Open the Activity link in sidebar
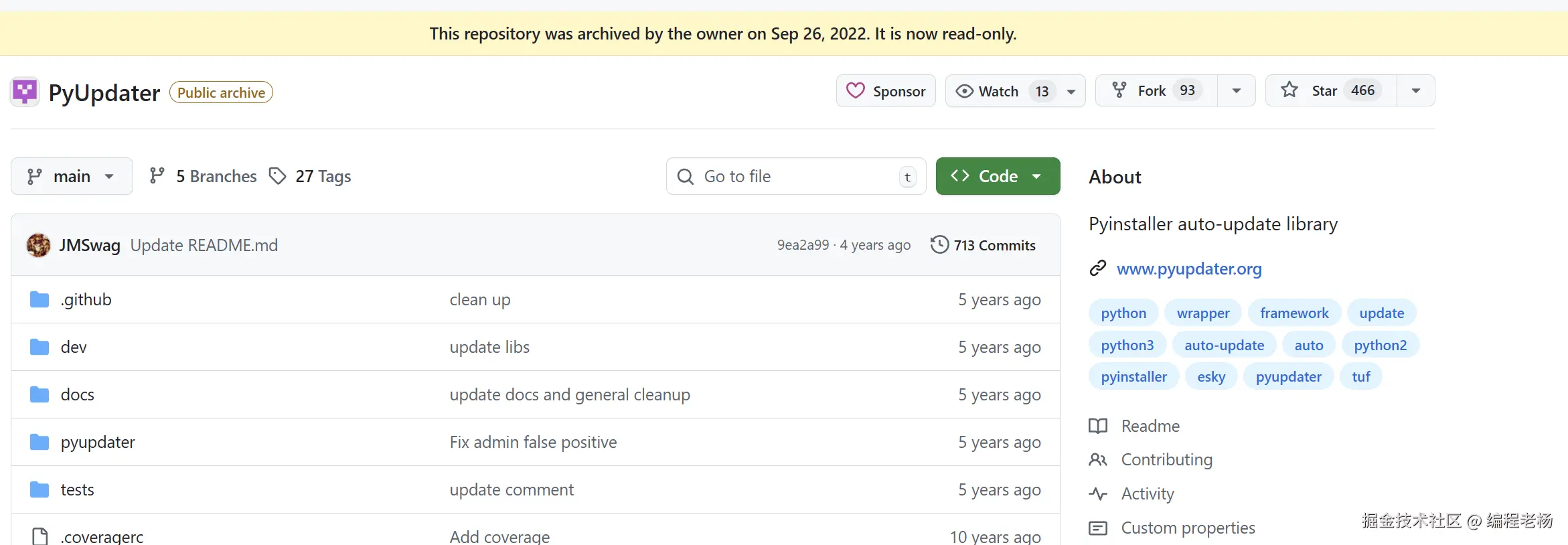The height and width of the screenshot is (545, 1568). [x=1147, y=494]
